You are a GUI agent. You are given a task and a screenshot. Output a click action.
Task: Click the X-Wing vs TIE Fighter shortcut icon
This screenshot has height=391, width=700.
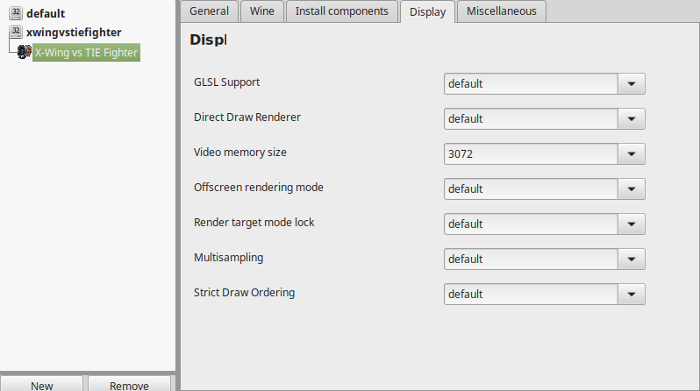point(24,52)
